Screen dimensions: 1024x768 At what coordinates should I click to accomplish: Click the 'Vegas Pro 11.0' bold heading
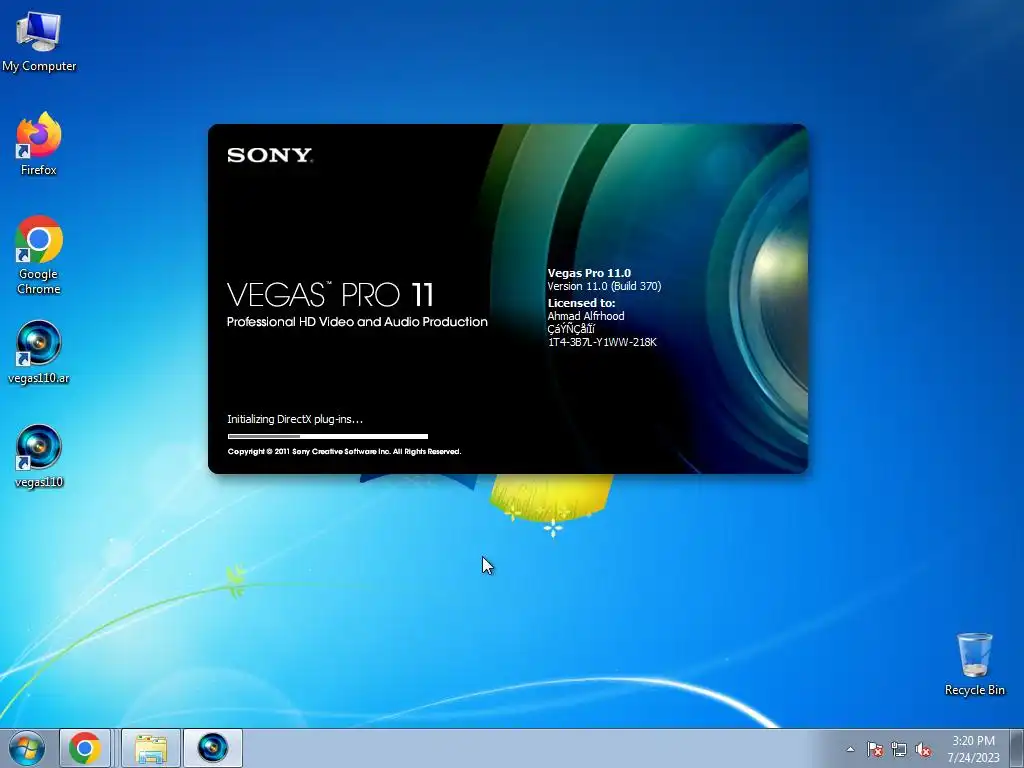pyautogui.click(x=589, y=273)
